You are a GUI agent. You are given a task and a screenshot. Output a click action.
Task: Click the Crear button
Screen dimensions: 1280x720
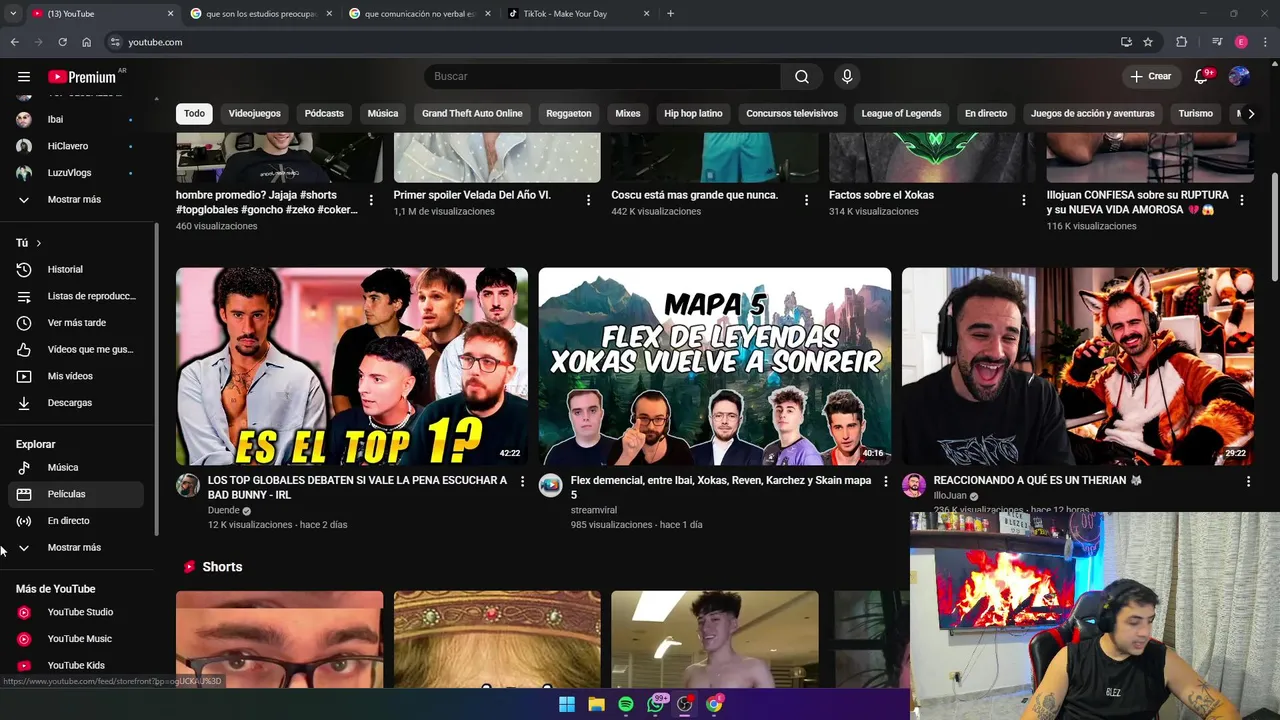[1151, 77]
